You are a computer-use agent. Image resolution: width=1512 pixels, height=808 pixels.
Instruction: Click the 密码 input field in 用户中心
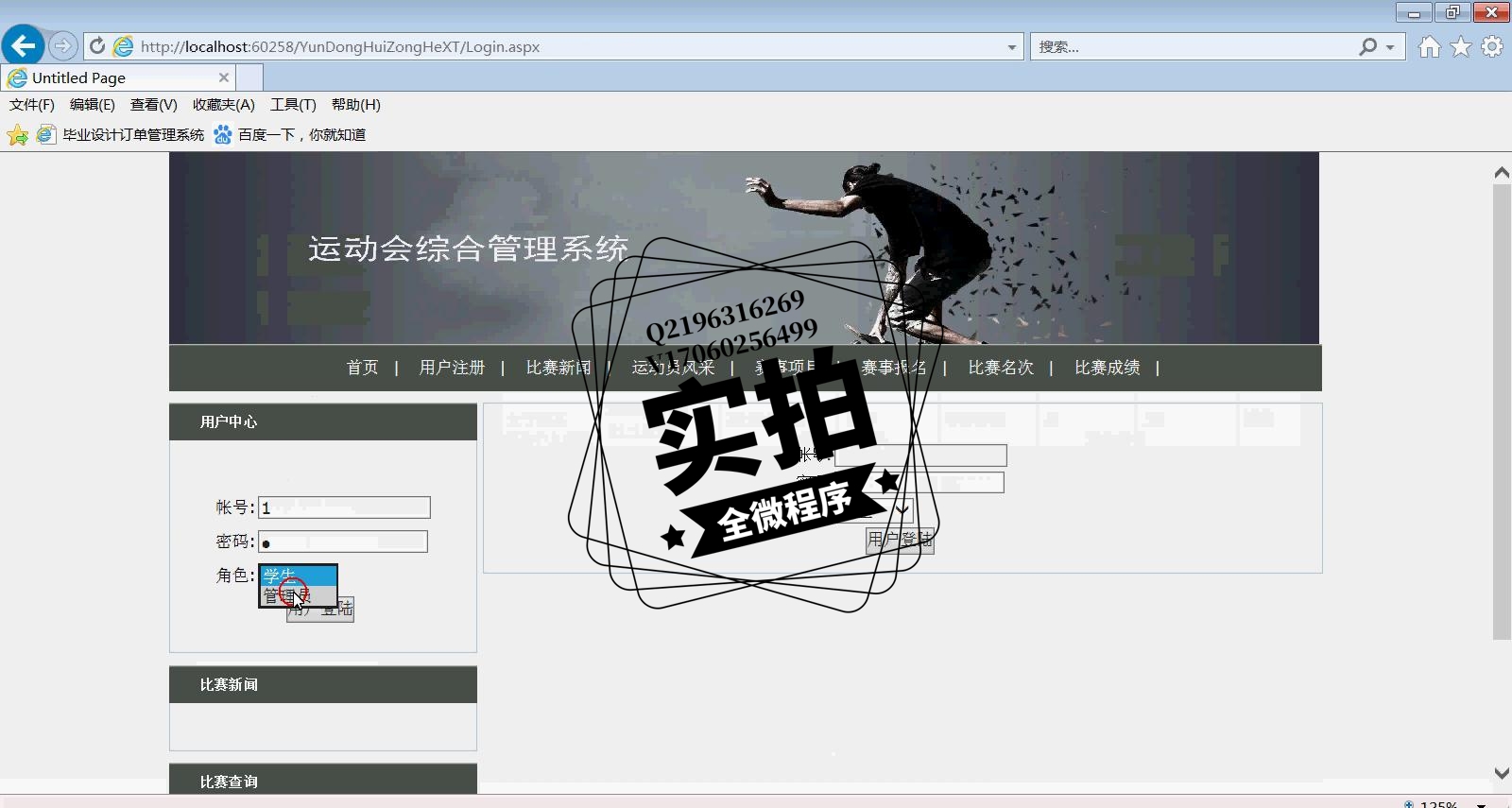coord(343,542)
